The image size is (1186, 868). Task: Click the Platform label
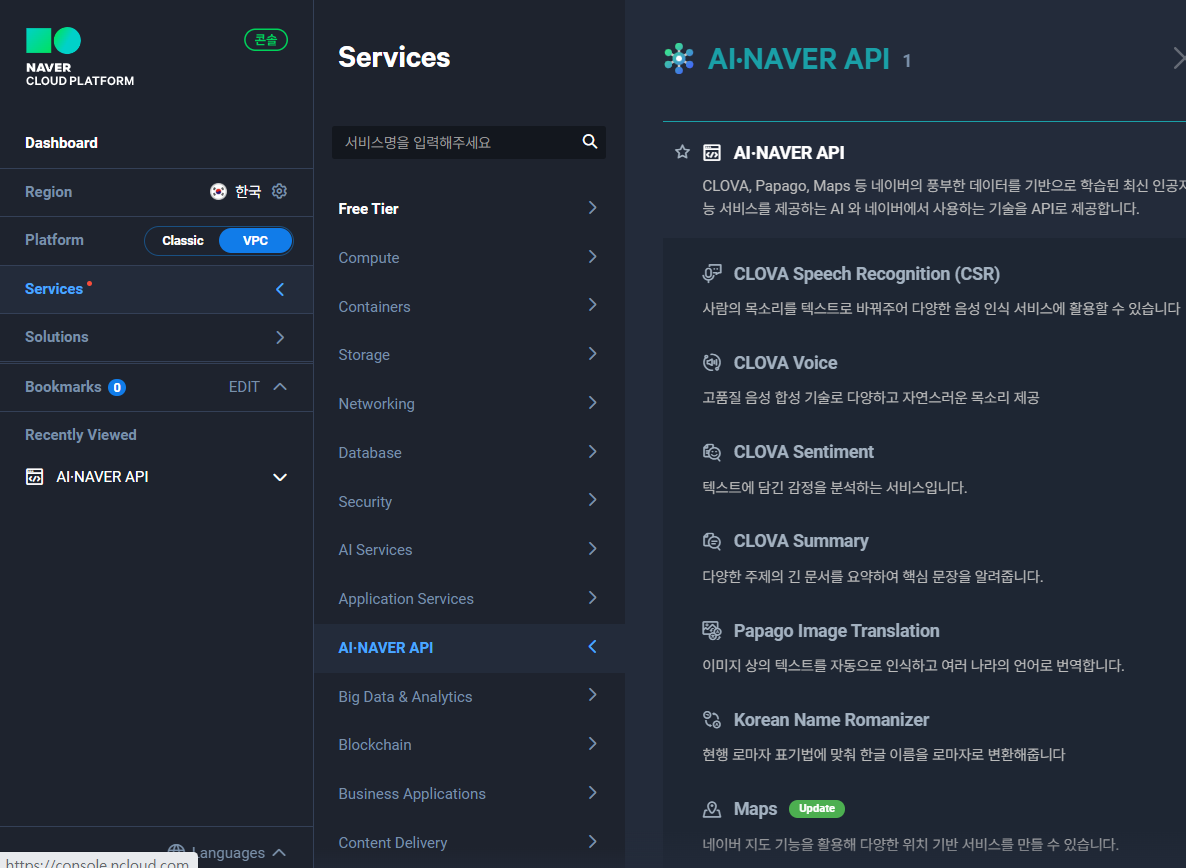click(54, 240)
